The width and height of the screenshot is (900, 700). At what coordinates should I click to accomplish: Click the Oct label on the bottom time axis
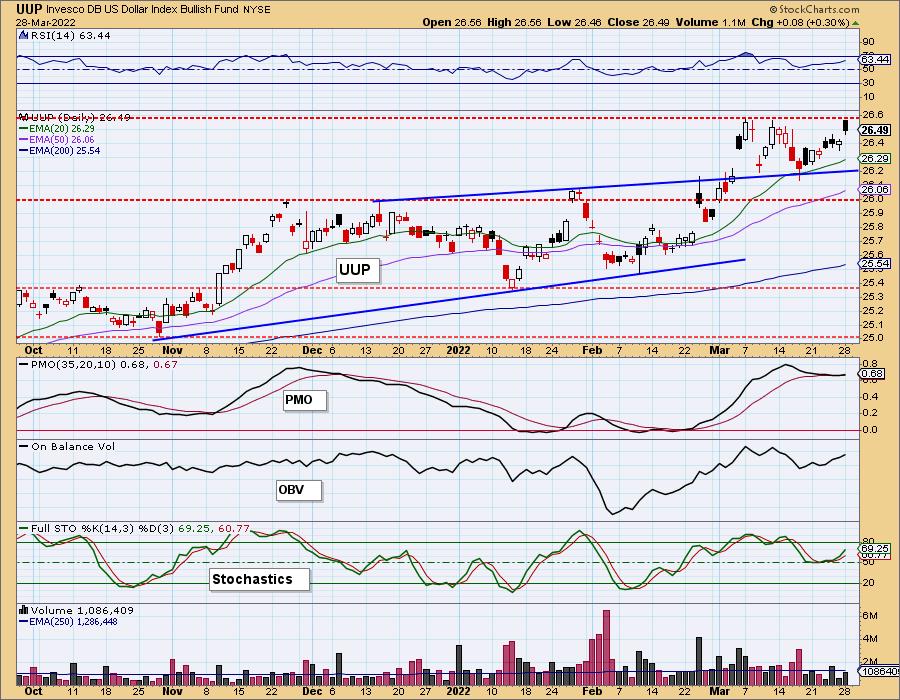(33, 691)
